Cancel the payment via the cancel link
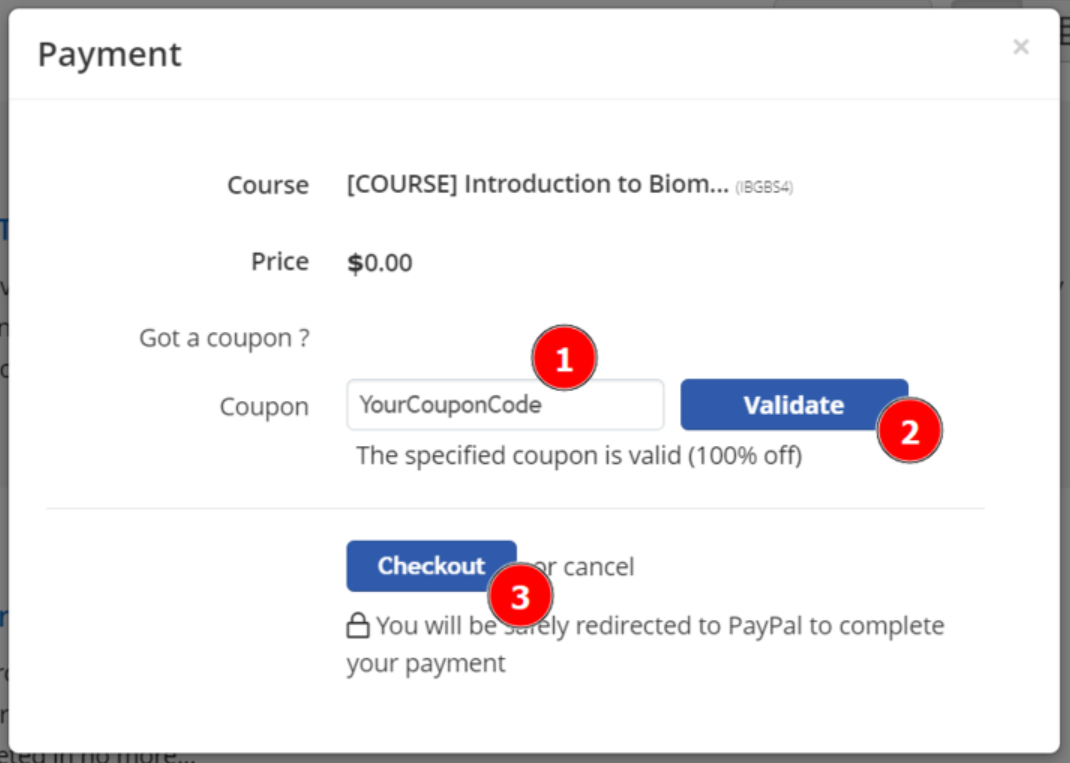Viewport: 1070px width, 763px height. pos(598,566)
